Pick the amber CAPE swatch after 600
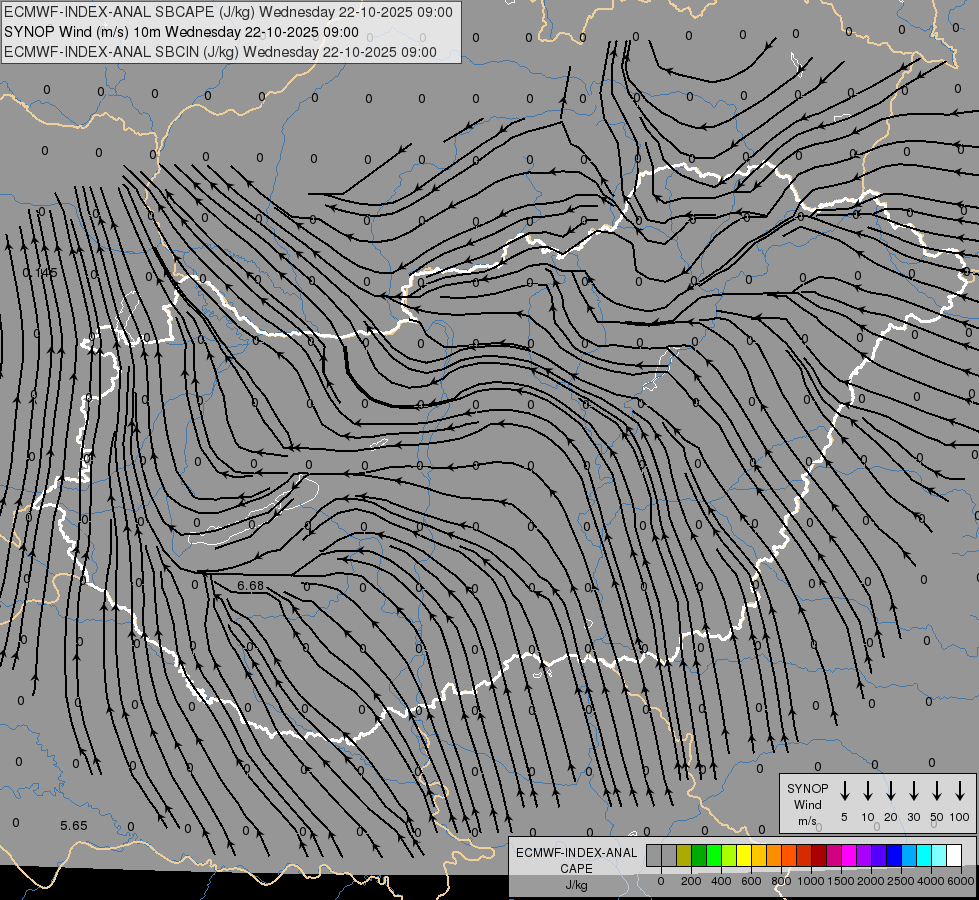 (x=759, y=855)
